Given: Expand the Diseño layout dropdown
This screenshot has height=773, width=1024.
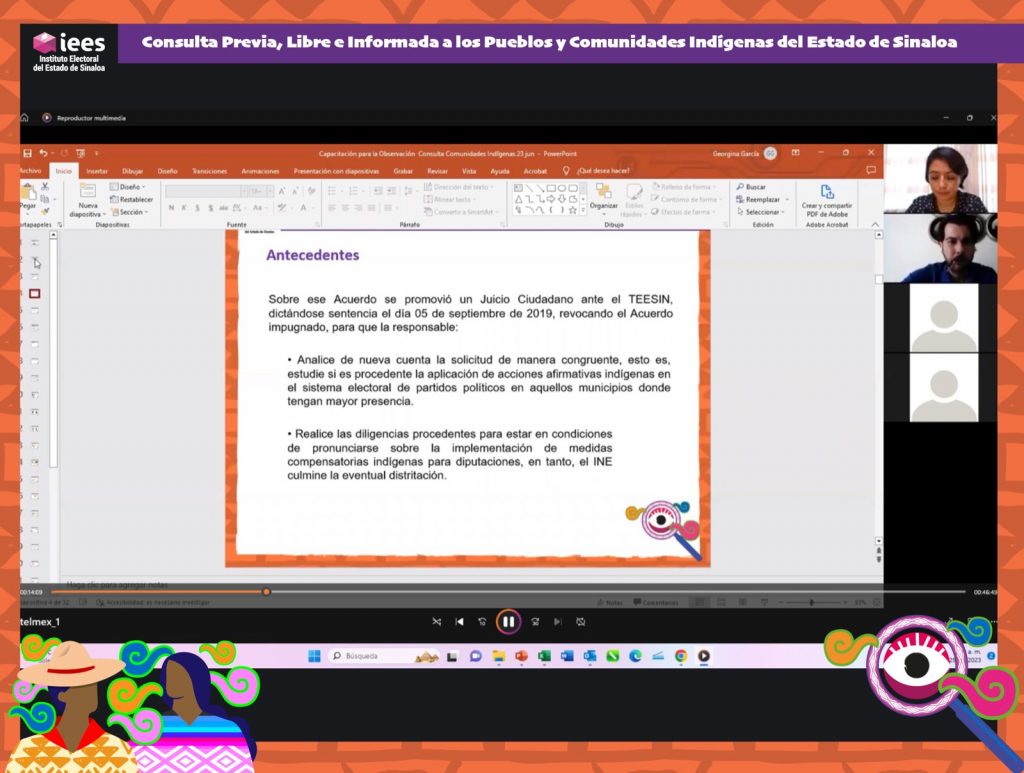Looking at the screenshot, I should coord(131,187).
